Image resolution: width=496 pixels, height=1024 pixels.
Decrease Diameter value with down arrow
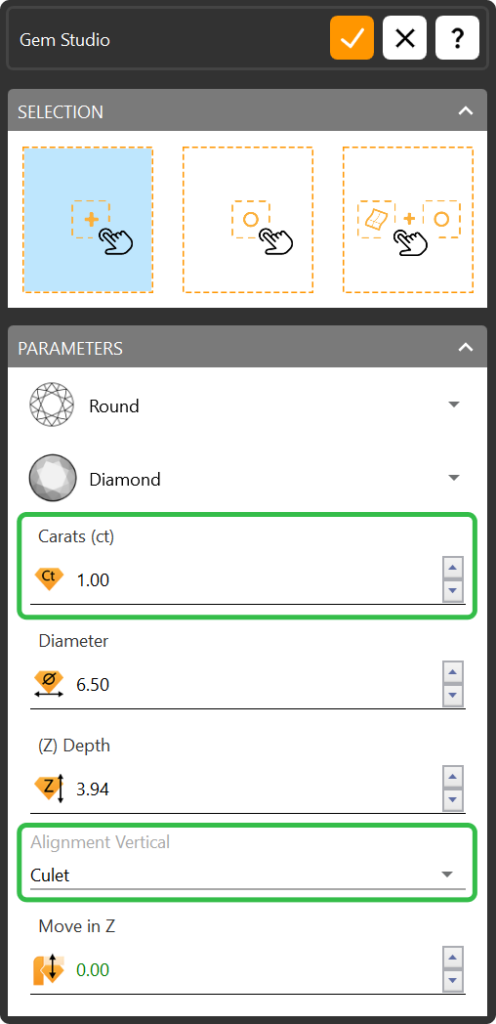[x=452, y=695]
